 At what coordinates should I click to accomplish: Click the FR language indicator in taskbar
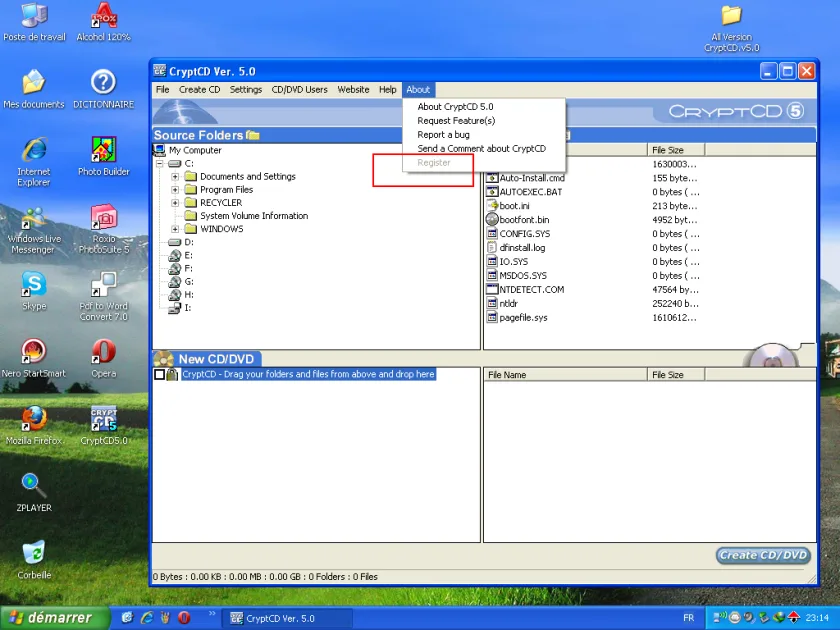click(x=688, y=618)
